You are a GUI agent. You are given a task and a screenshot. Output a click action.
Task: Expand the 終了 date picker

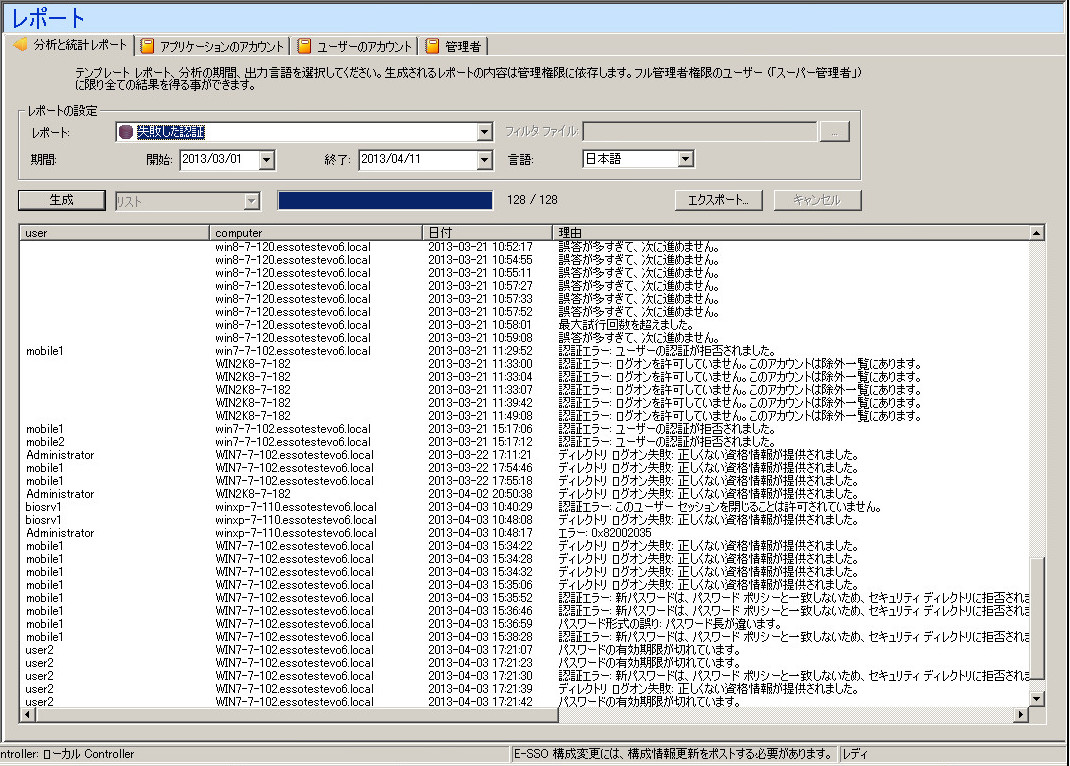(x=484, y=159)
